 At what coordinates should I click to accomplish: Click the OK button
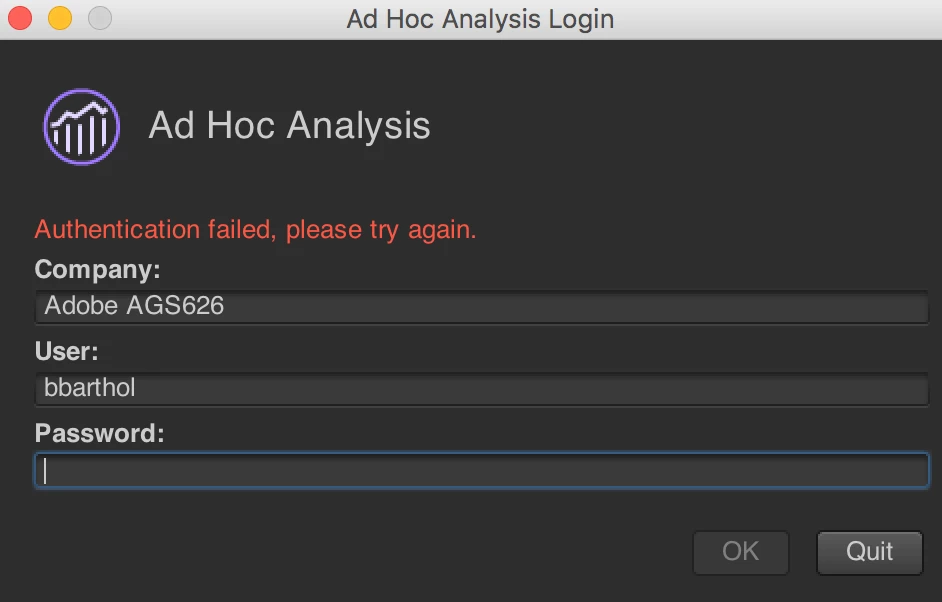[741, 552]
